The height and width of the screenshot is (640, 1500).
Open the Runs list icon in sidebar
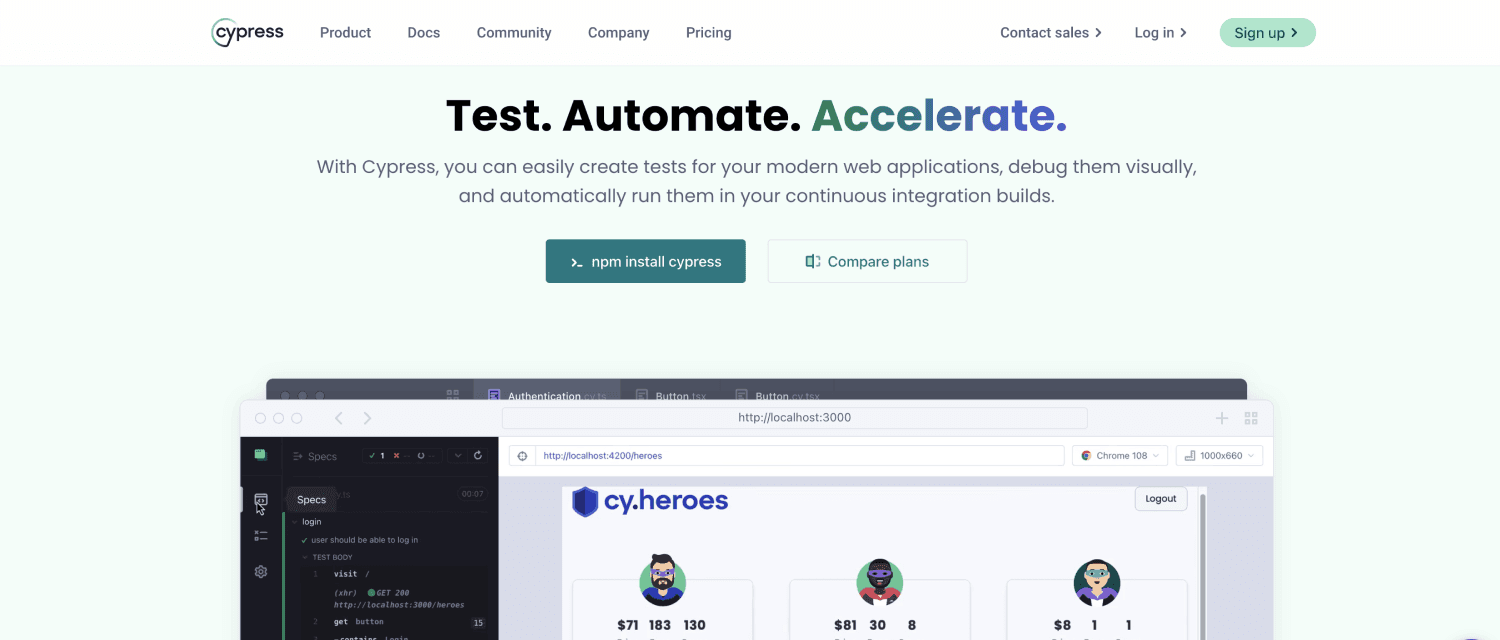point(261,536)
